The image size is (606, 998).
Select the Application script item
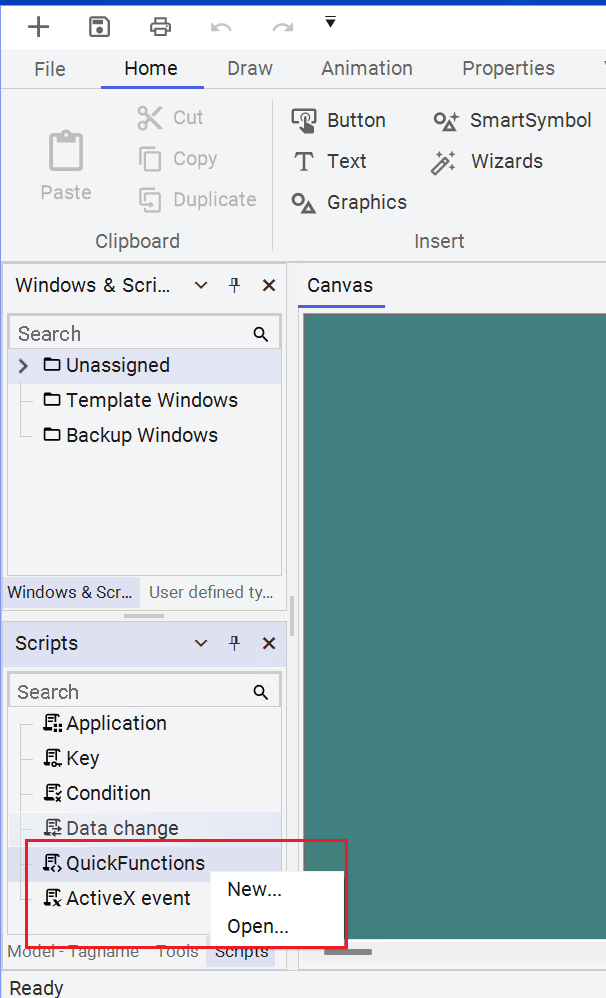104,724
